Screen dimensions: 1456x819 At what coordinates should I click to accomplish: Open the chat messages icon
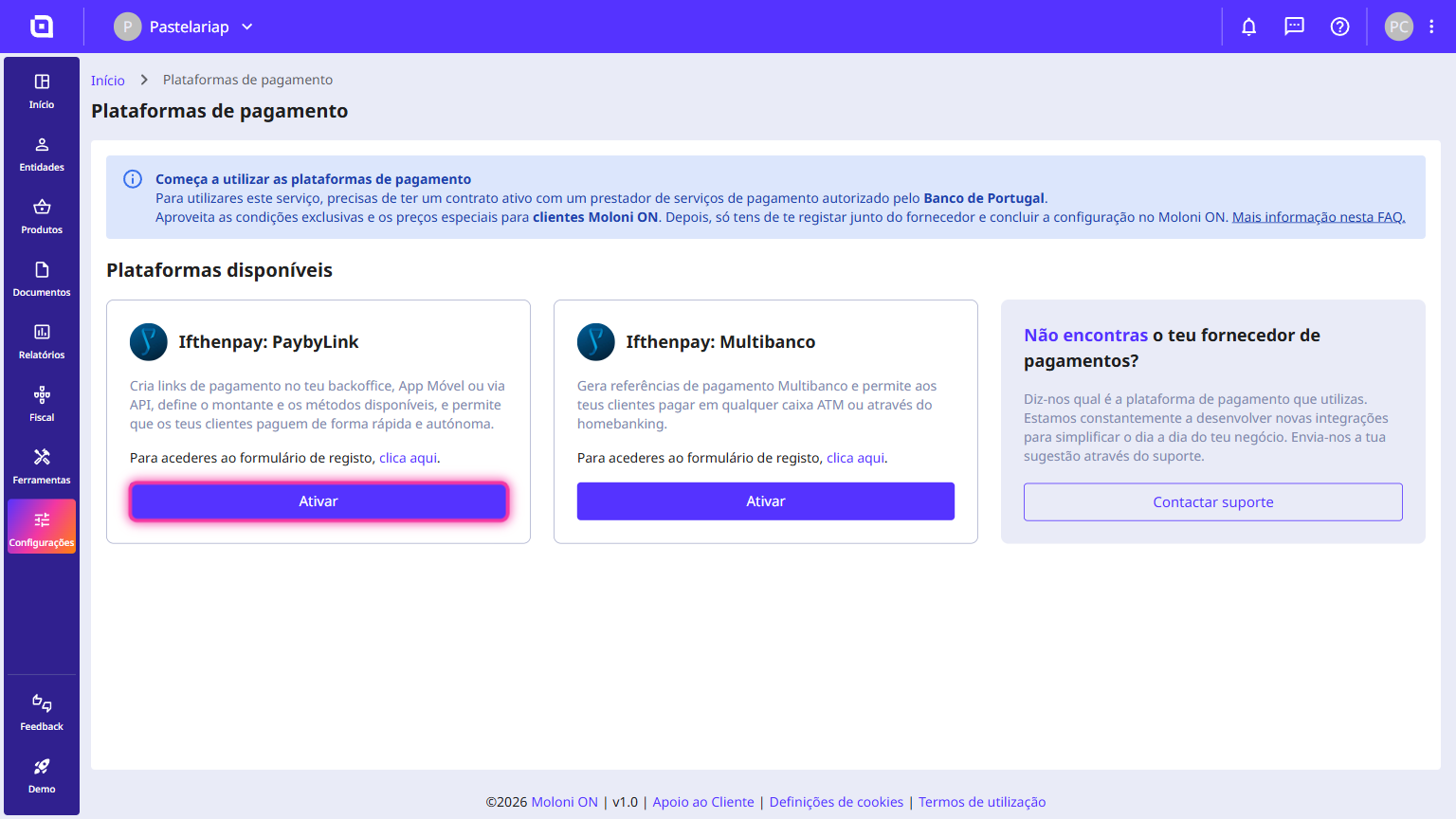1295,27
